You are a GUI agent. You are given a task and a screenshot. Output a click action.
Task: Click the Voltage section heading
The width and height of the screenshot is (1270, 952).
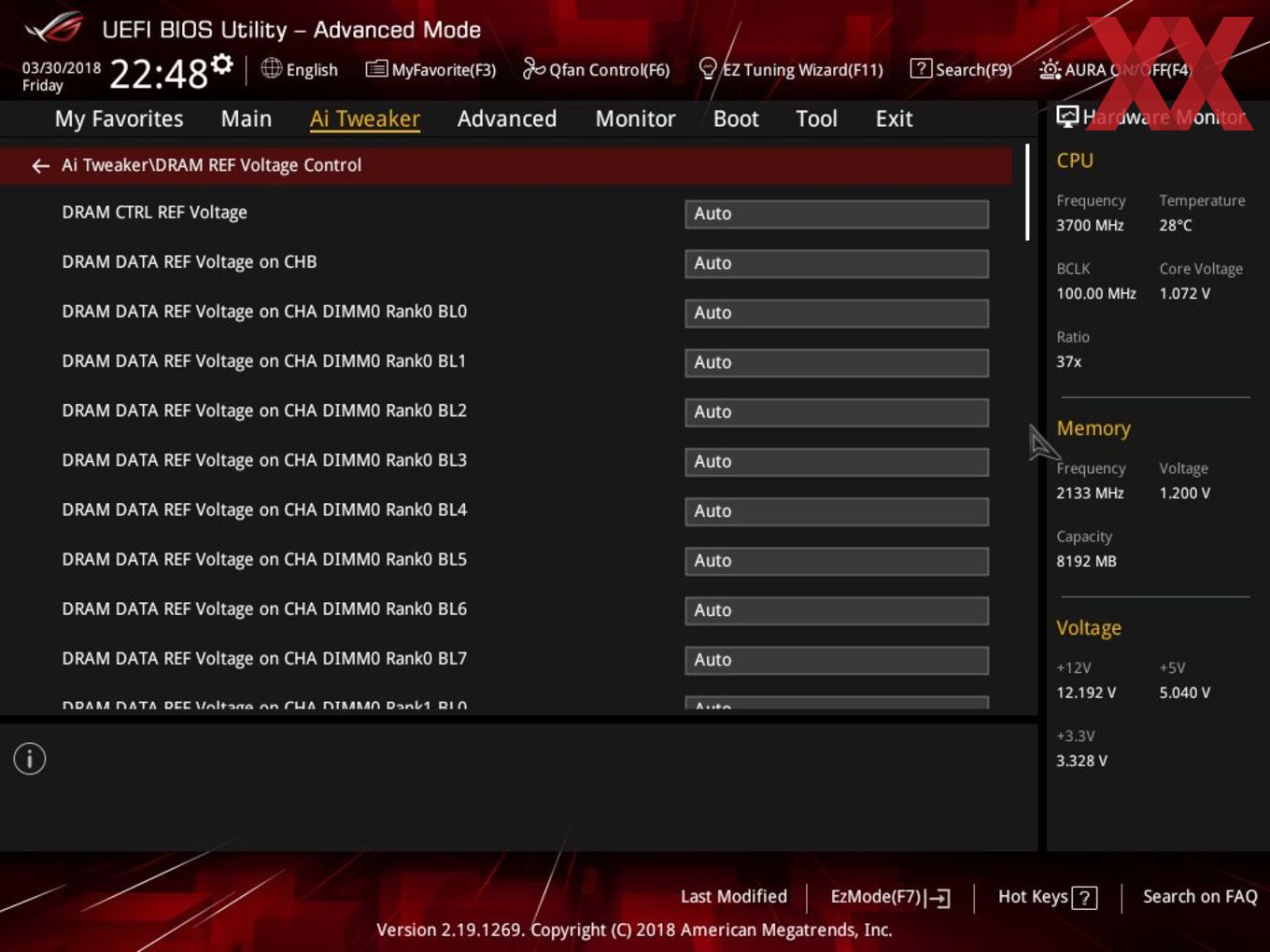(1089, 628)
